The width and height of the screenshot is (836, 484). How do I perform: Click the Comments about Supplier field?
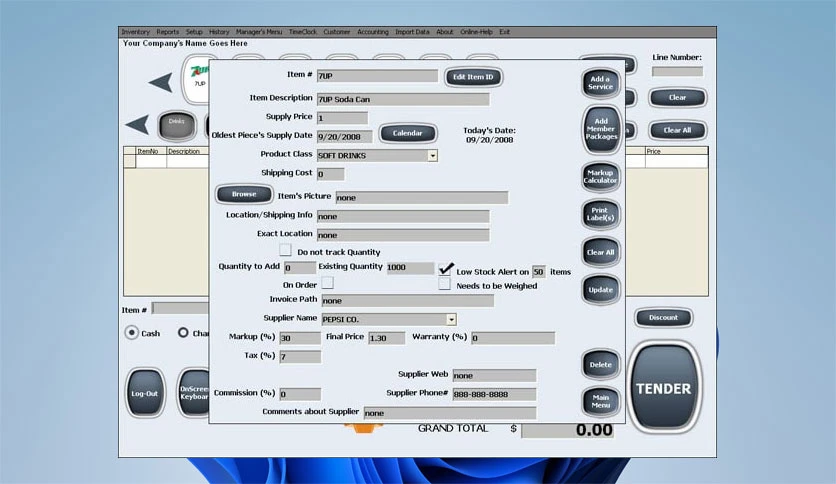pyautogui.click(x=449, y=413)
